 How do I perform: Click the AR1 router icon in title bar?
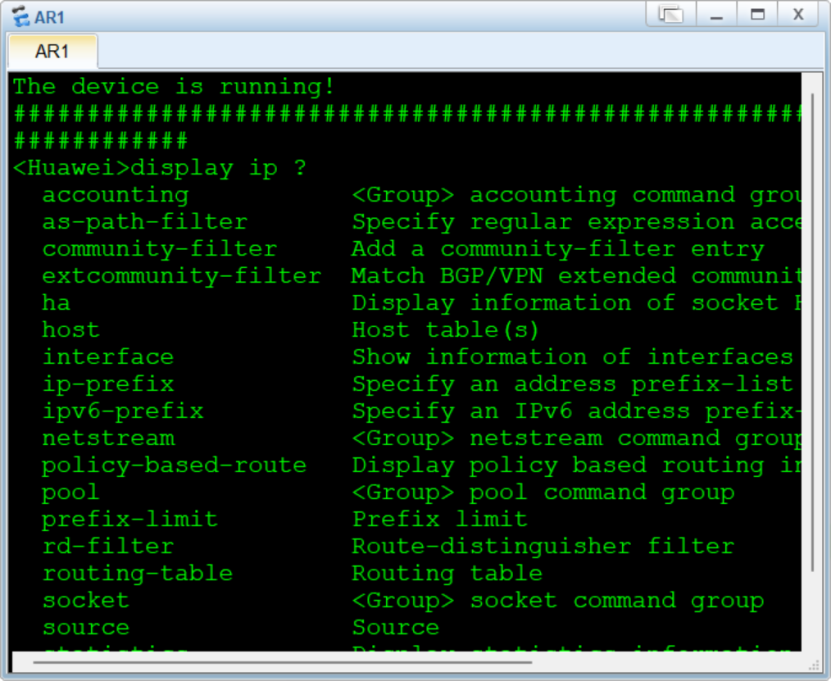point(21,16)
